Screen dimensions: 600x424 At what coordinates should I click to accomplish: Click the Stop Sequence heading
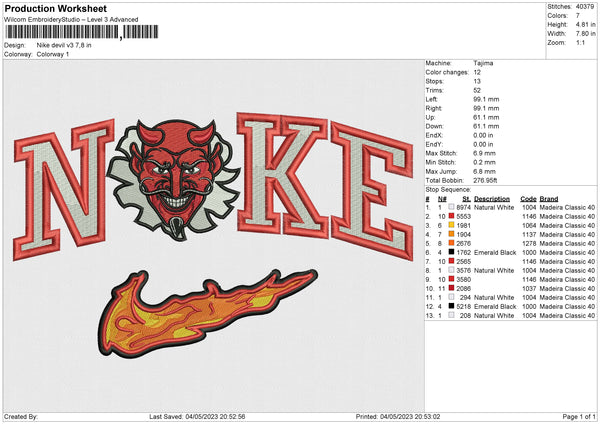click(x=448, y=190)
